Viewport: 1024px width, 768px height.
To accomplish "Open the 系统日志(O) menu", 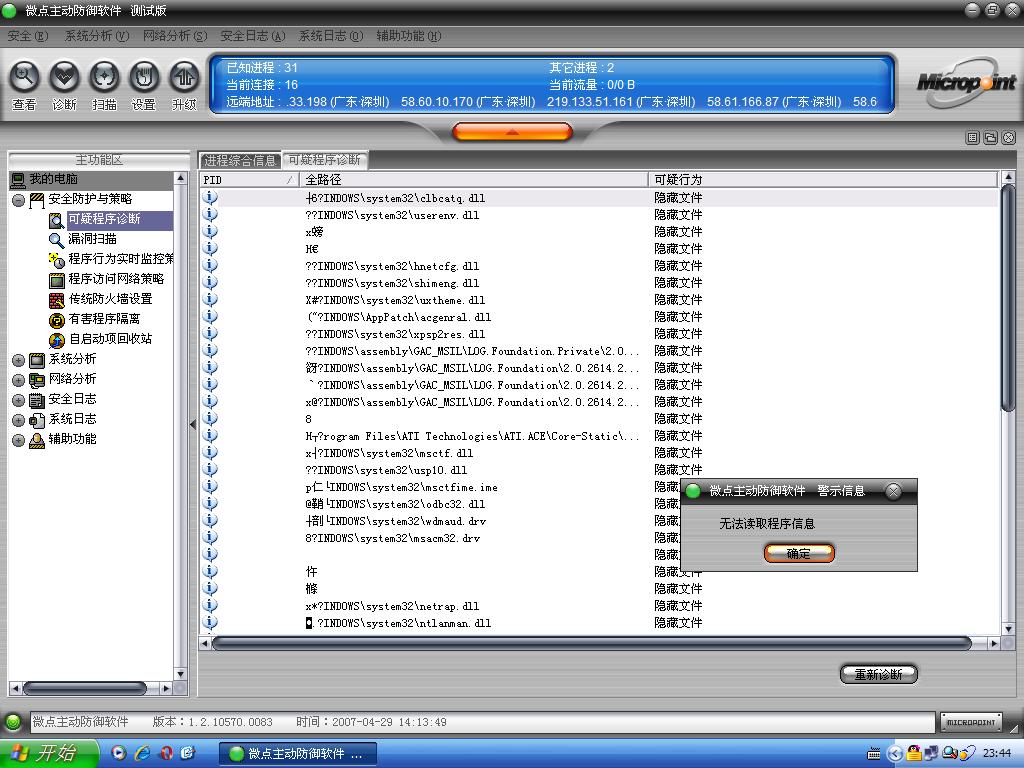I will pos(330,36).
